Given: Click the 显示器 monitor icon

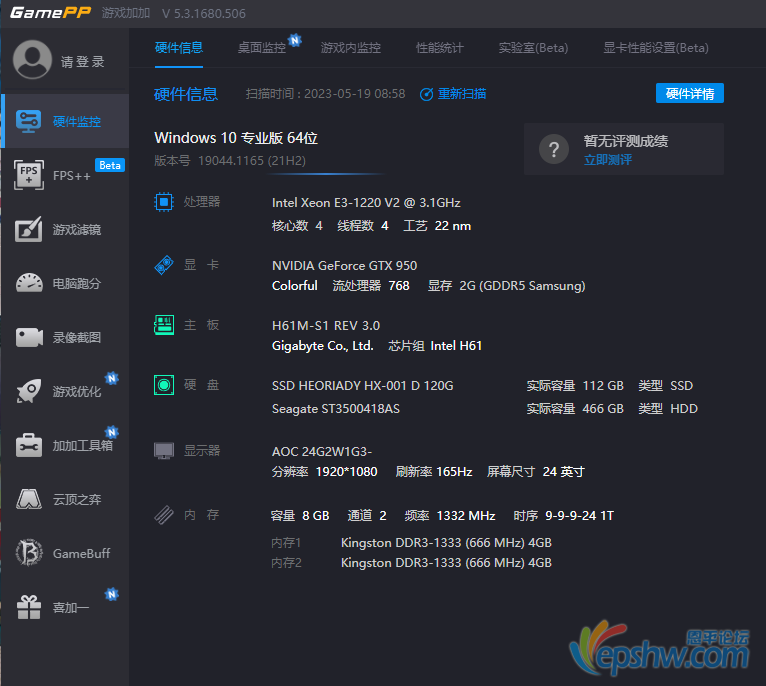Looking at the screenshot, I should coord(164,450).
